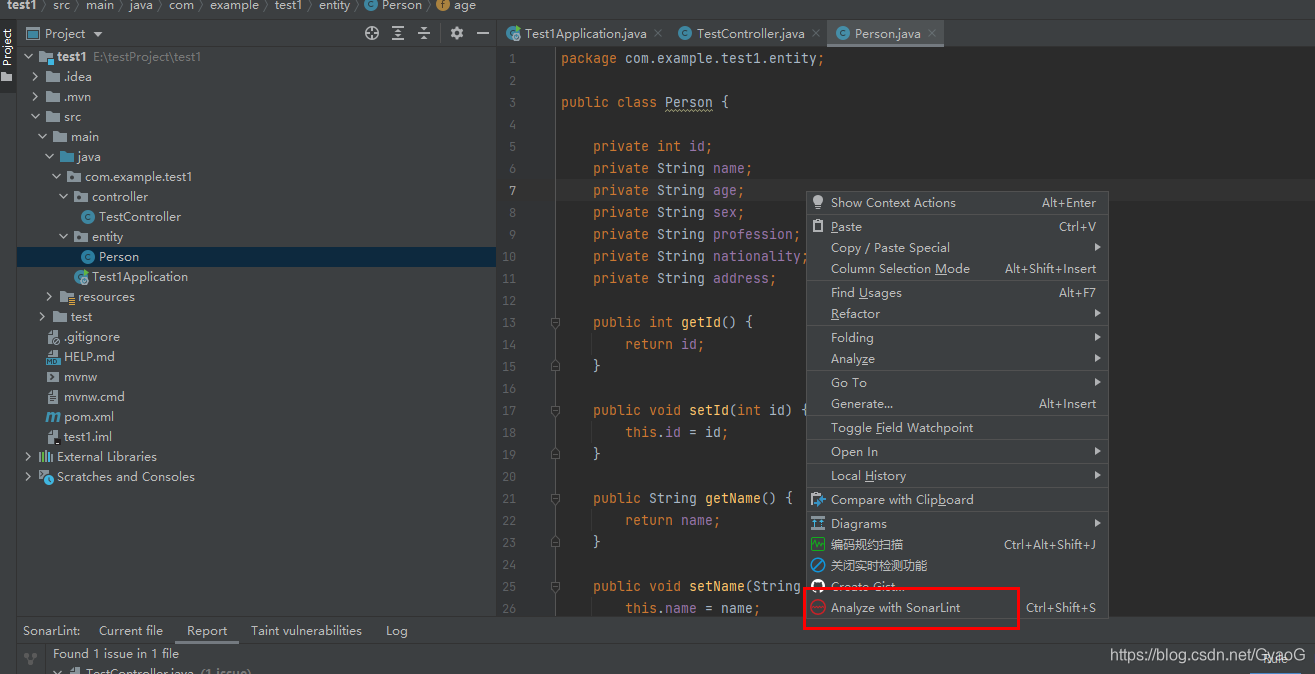Collapse the controller package
The image size is (1315, 674).
pyautogui.click(x=64, y=197)
